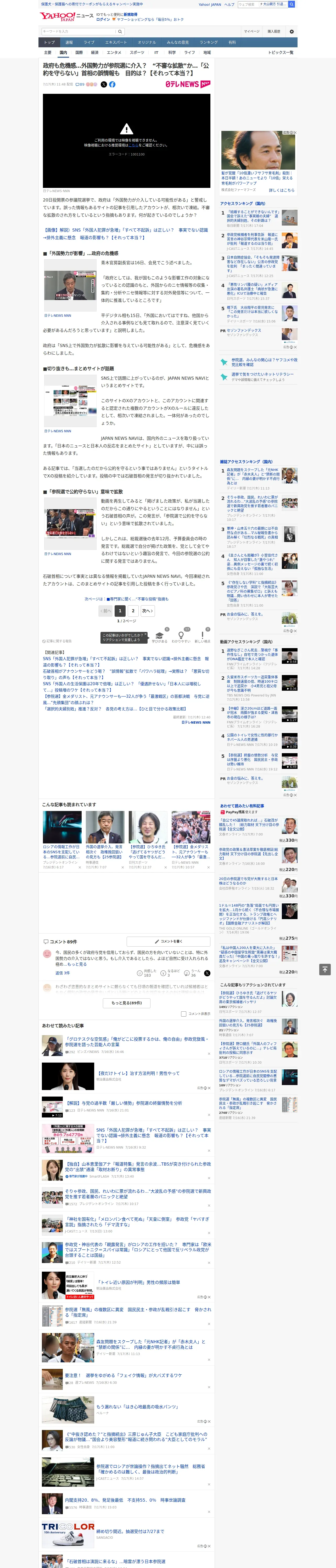336x1568 pixels.
Task: Click the video warning triangle icon
Action: [x=126, y=129]
